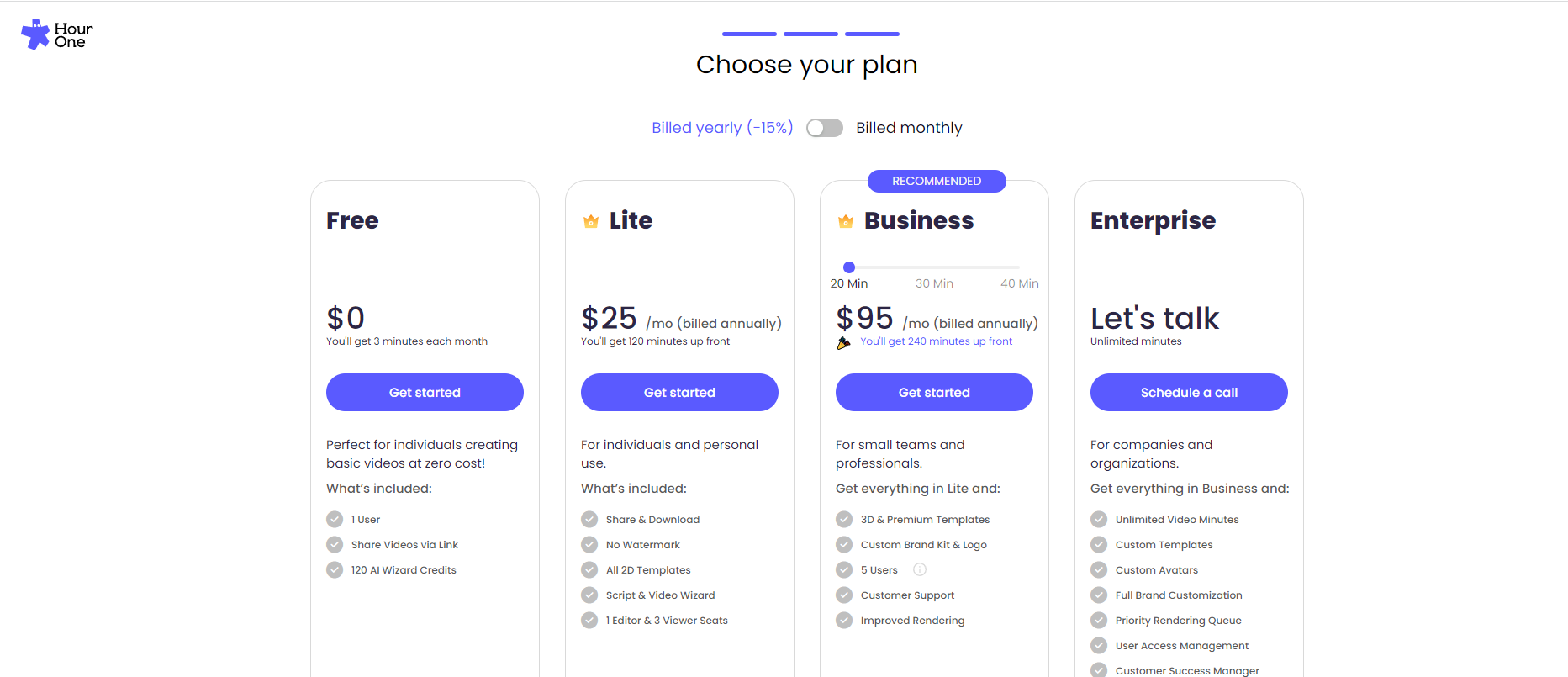
Task: Click the info icon next to 5 Users
Action: pos(920,569)
